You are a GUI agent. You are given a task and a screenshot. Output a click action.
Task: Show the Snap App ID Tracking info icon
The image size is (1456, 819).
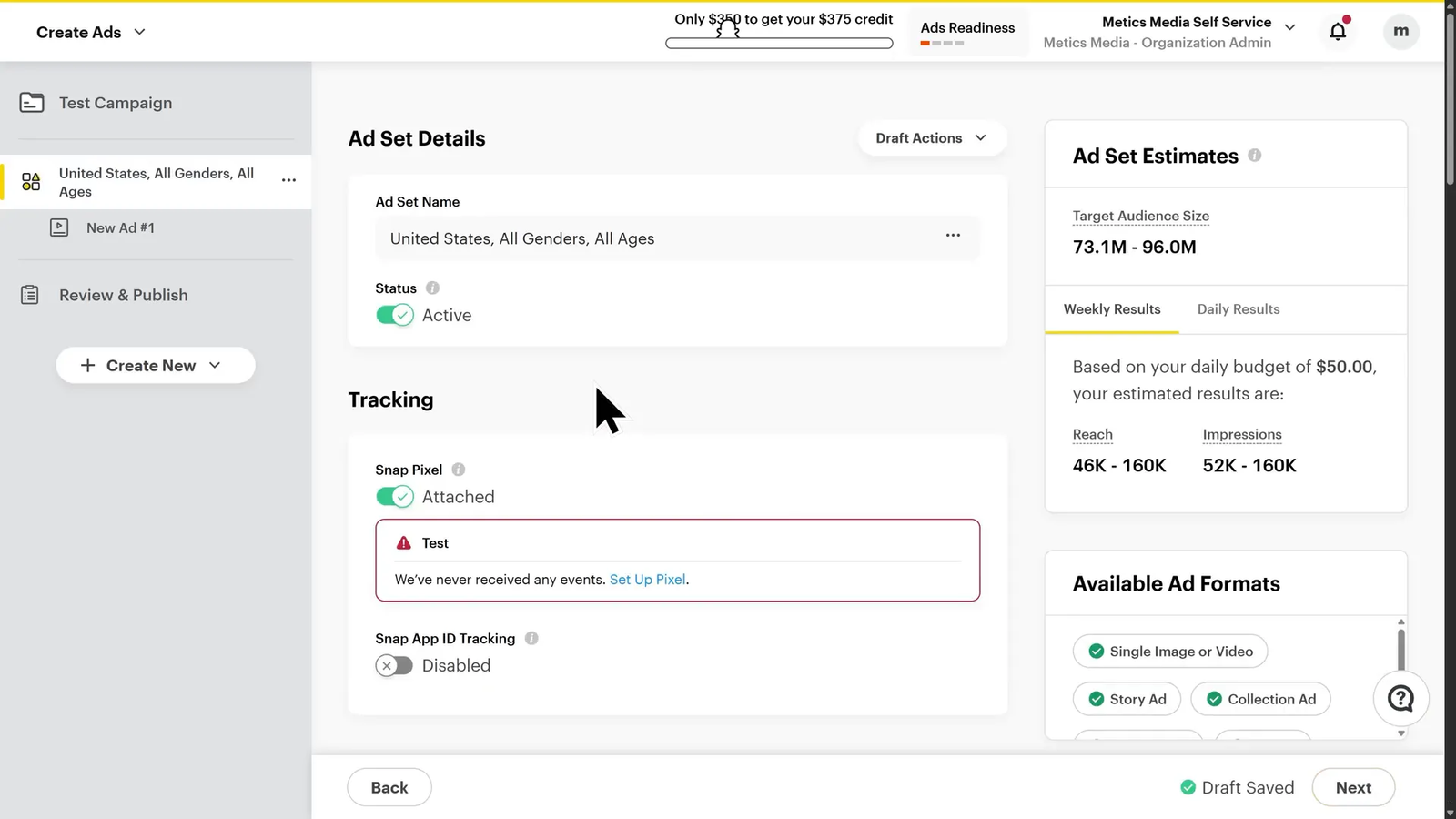tap(531, 638)
